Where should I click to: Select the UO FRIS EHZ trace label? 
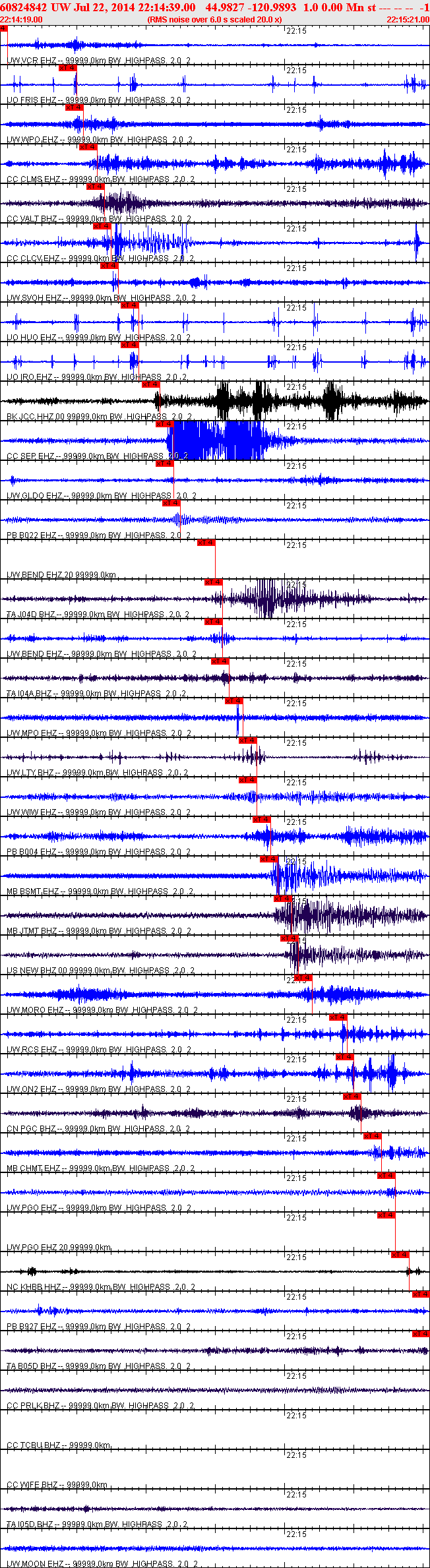(x=99, y=100)
